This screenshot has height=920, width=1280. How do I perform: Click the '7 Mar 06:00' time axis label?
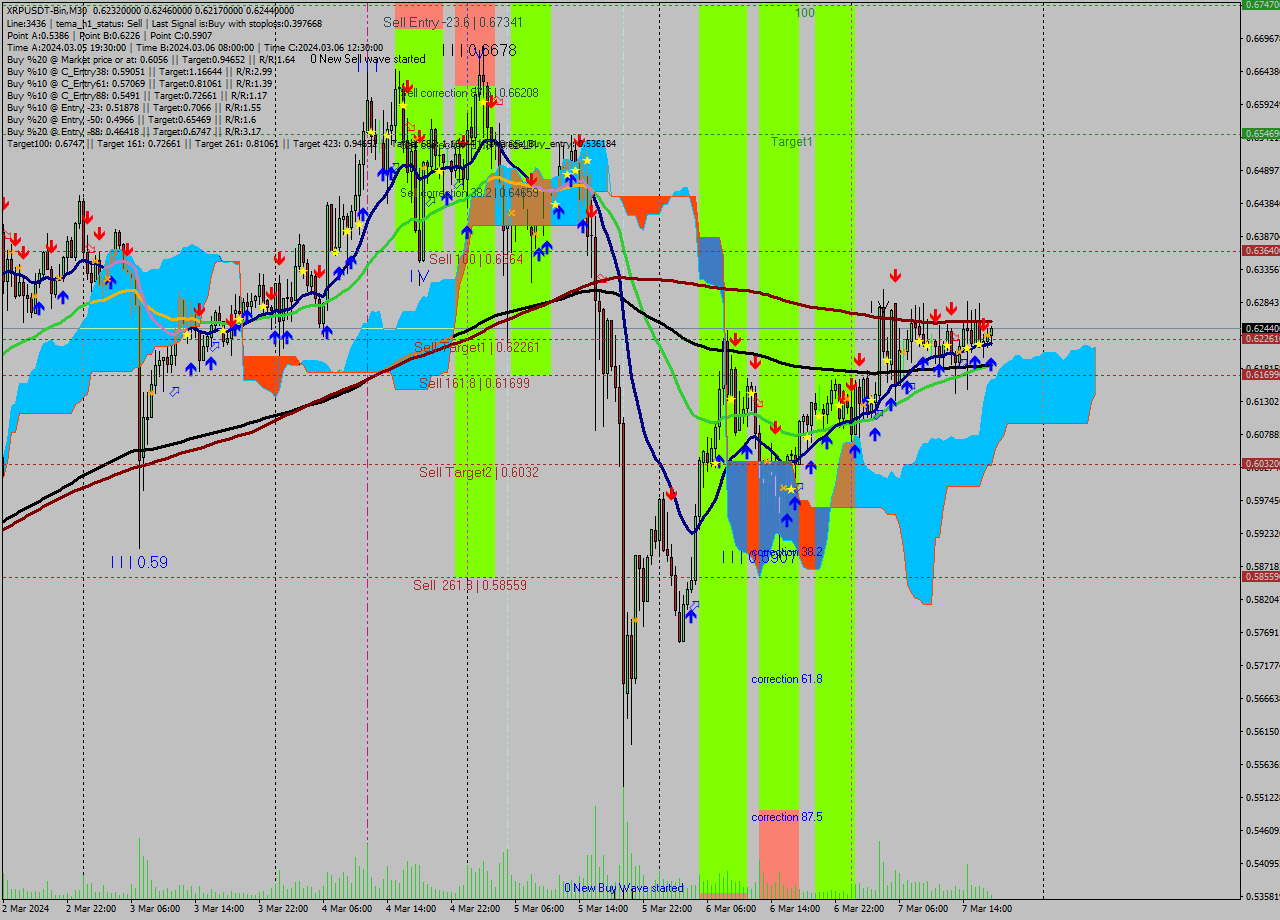[922, 909]
